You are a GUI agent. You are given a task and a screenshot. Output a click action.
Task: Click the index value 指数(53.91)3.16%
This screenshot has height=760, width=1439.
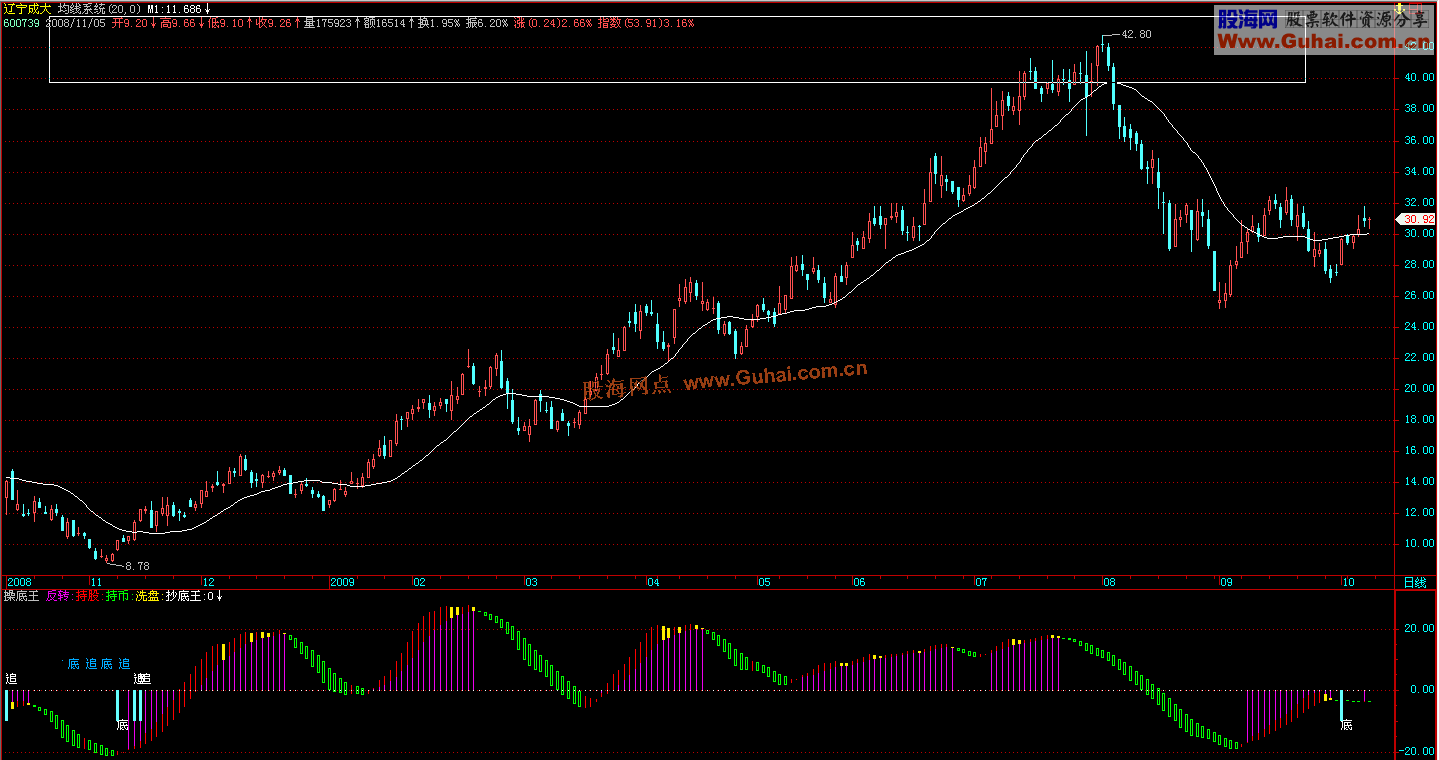646,22
